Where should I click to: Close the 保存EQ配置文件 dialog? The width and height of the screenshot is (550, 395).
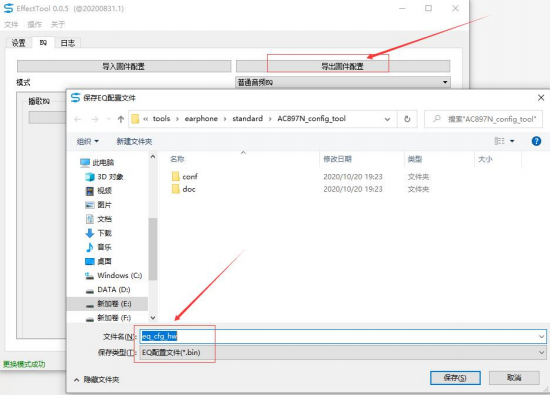pos(541,98)
